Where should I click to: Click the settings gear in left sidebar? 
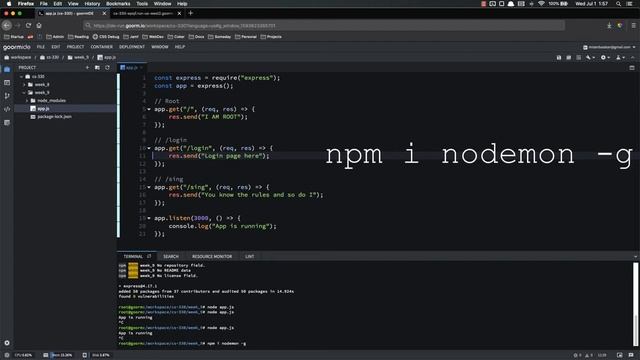point(7,343)
